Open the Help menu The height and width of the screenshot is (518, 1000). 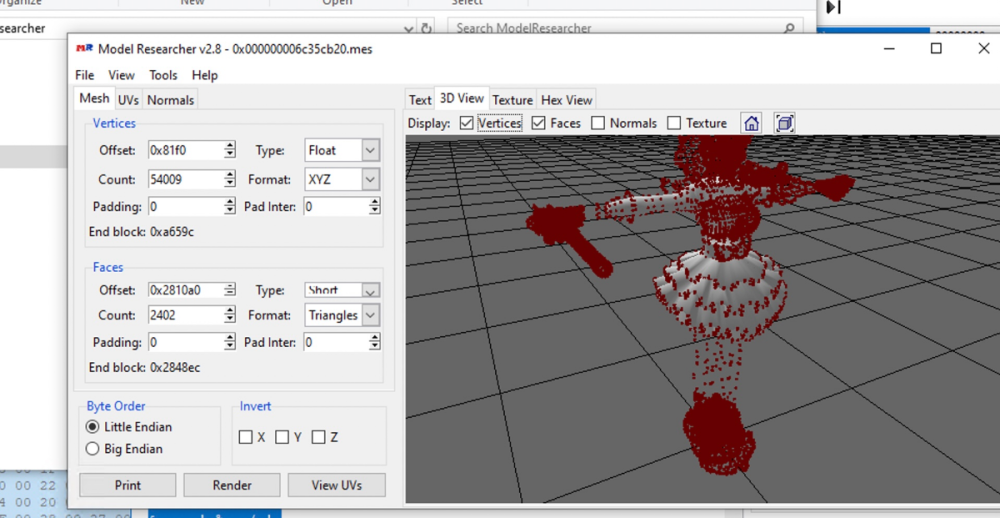tap(205, 75)
